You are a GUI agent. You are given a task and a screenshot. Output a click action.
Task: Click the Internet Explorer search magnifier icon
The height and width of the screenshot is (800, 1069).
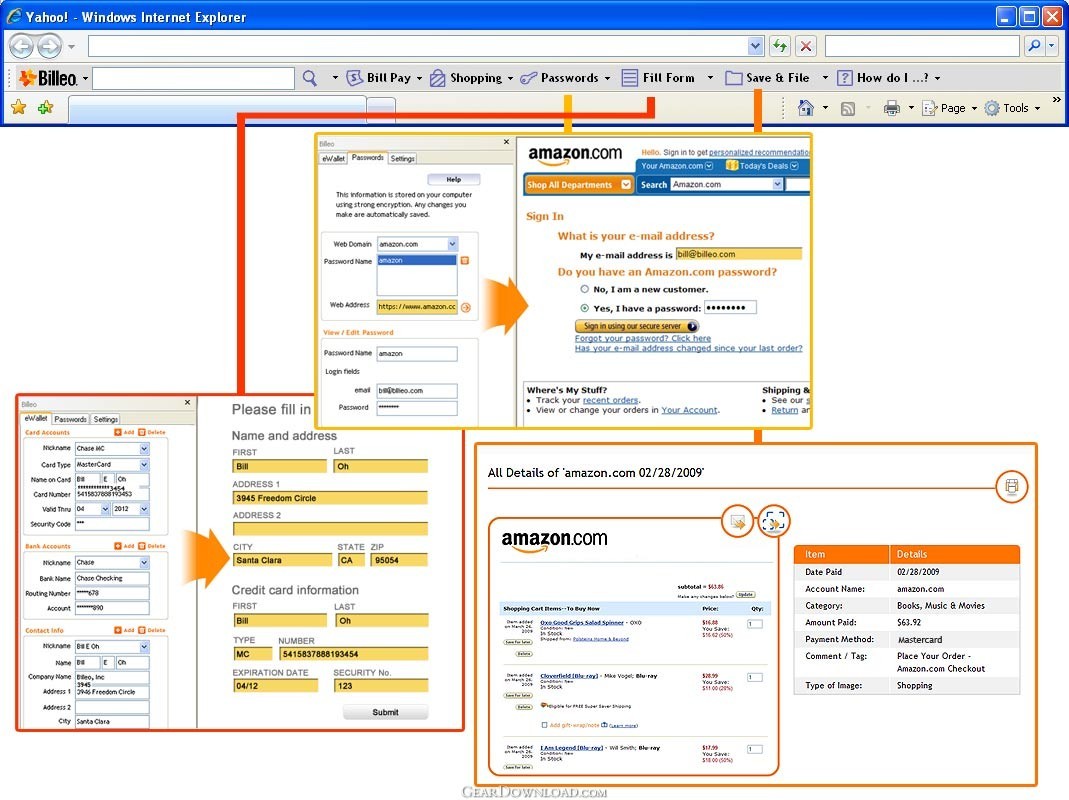(1034, 46)
